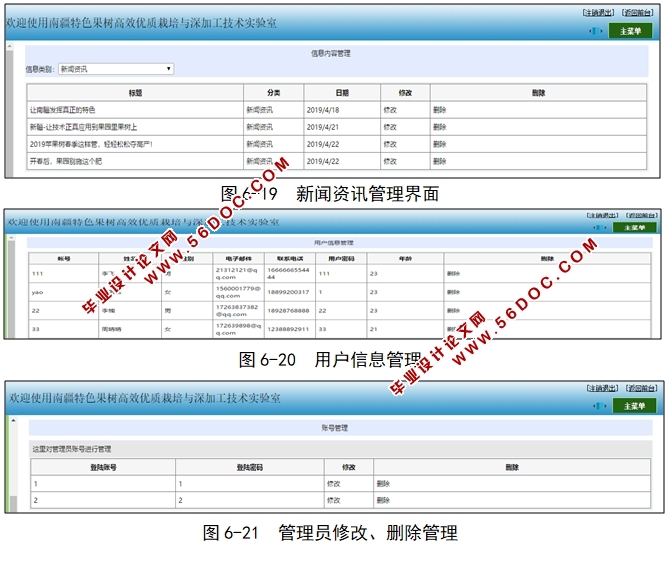
Task: Click the email cell 1560001779@qq.com
Action: click(x=238, y=292)
